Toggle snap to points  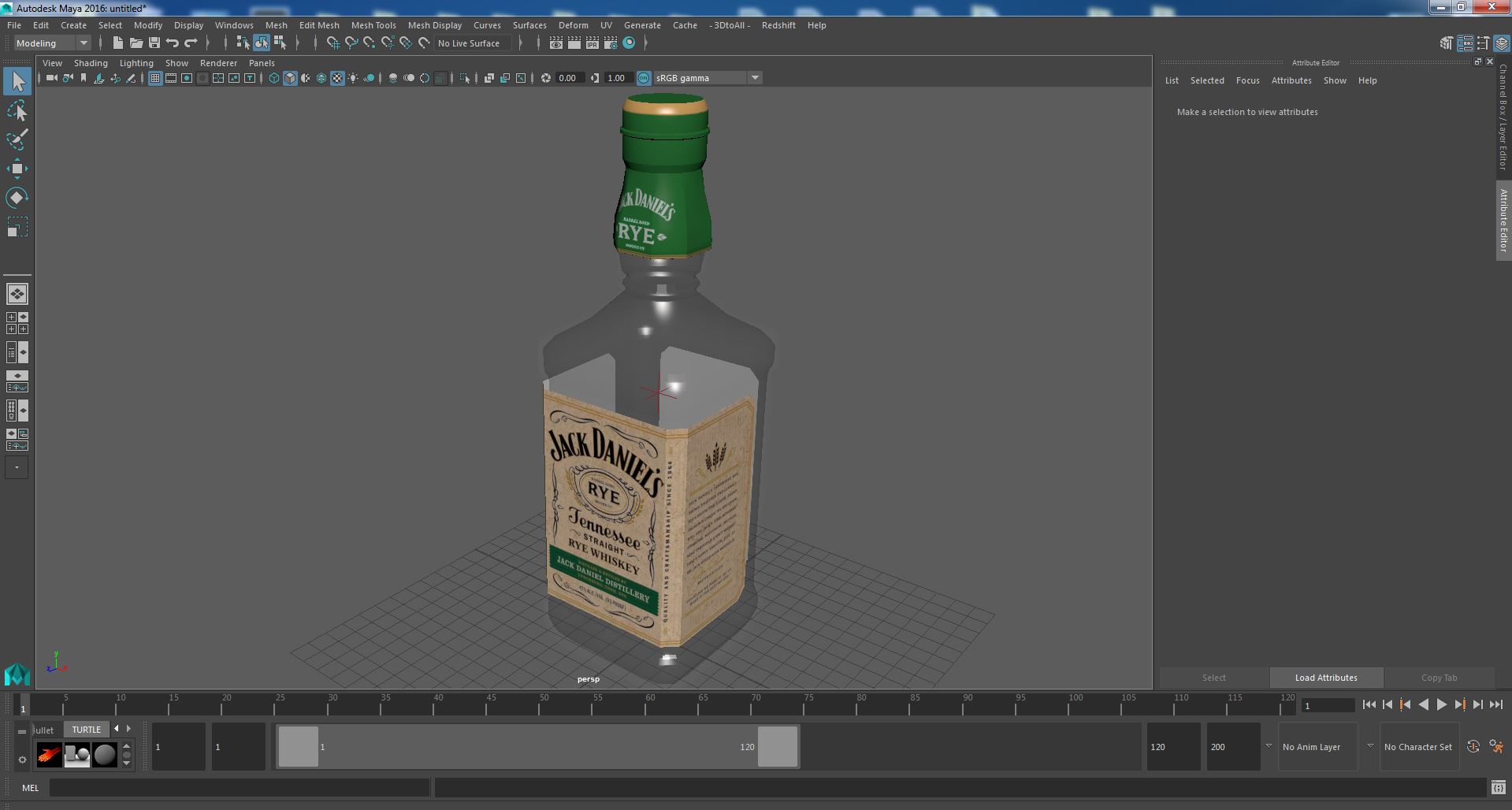coord(369,43)
